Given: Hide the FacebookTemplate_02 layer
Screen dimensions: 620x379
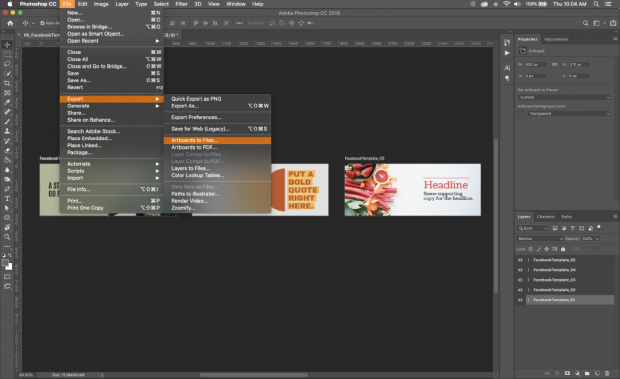Looking at the screenshot, I should coord(520,290).
